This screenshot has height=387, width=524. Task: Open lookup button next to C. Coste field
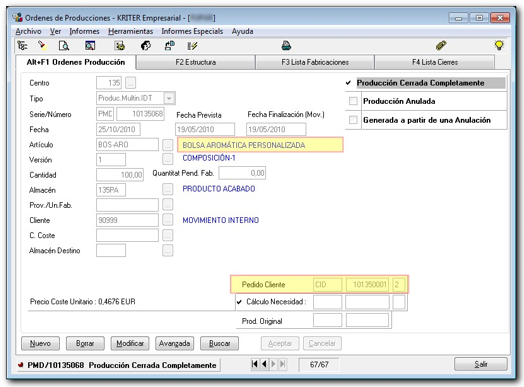click(x=167, y=235)
